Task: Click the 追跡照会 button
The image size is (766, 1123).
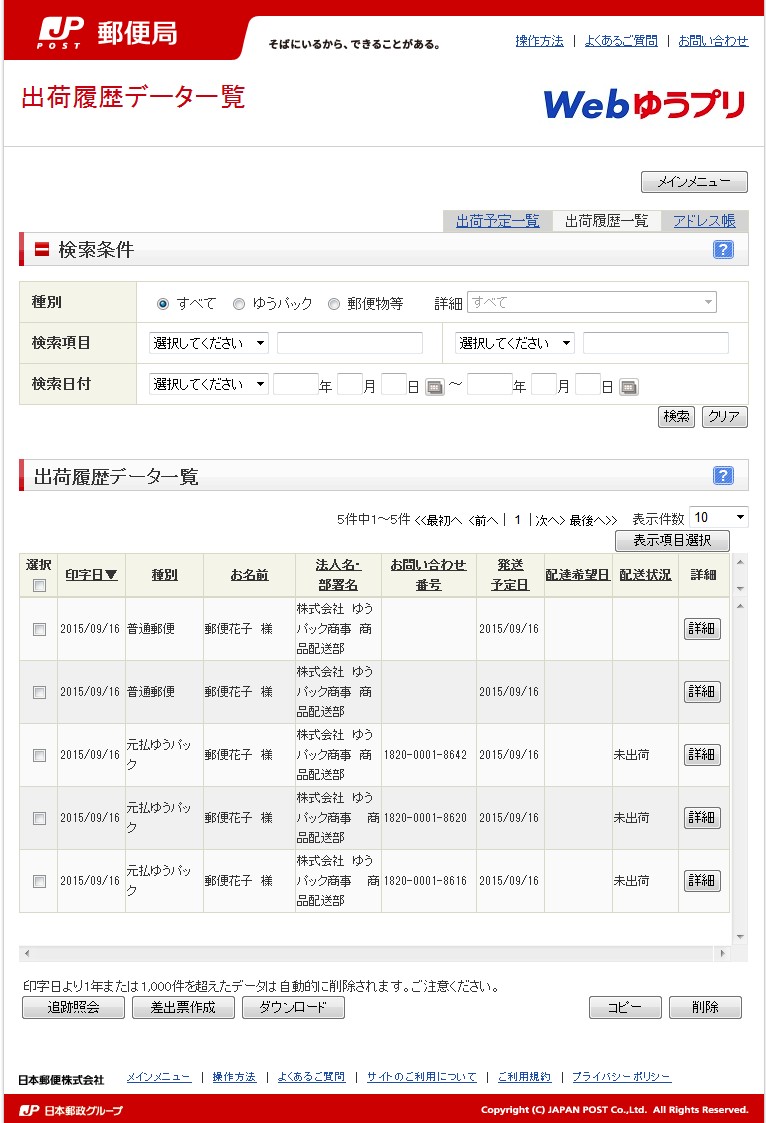Action: [74, 1007]
